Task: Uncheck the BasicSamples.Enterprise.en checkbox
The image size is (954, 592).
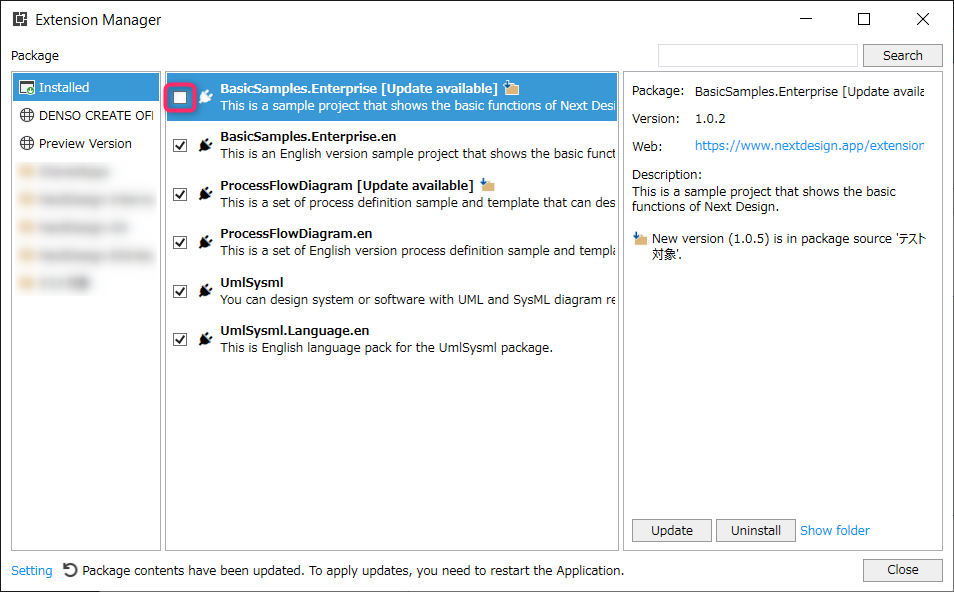Action: (x=180, y=145)
